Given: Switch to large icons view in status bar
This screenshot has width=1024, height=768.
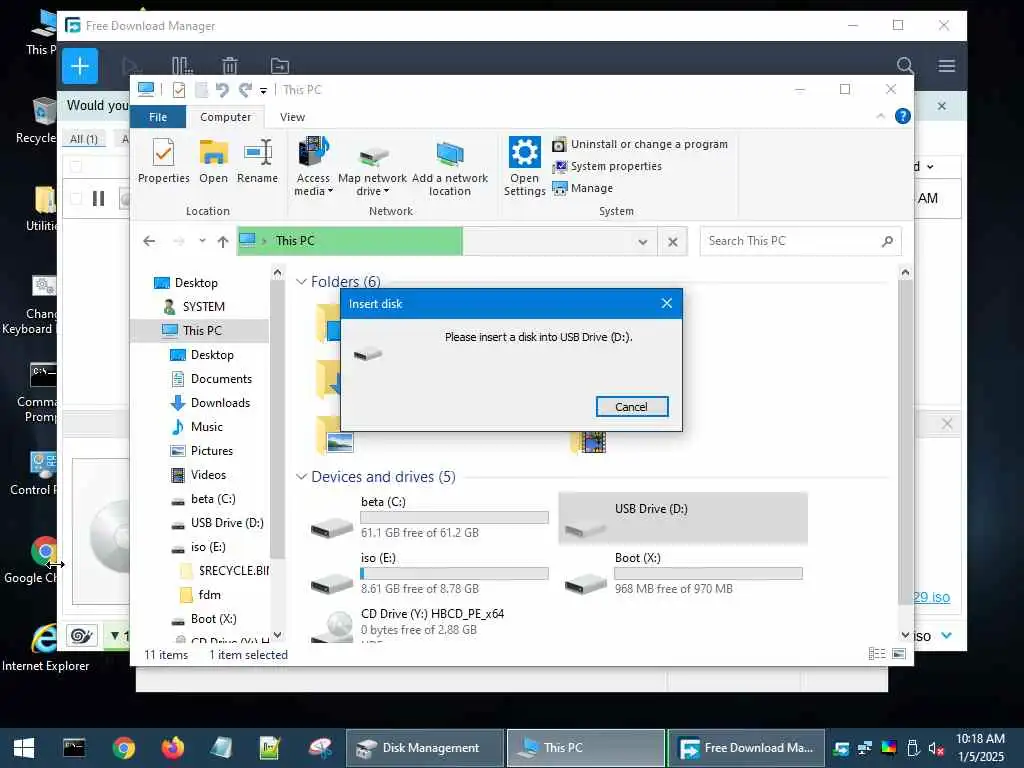Looking at the screenshot, I should tap(899, 654).
